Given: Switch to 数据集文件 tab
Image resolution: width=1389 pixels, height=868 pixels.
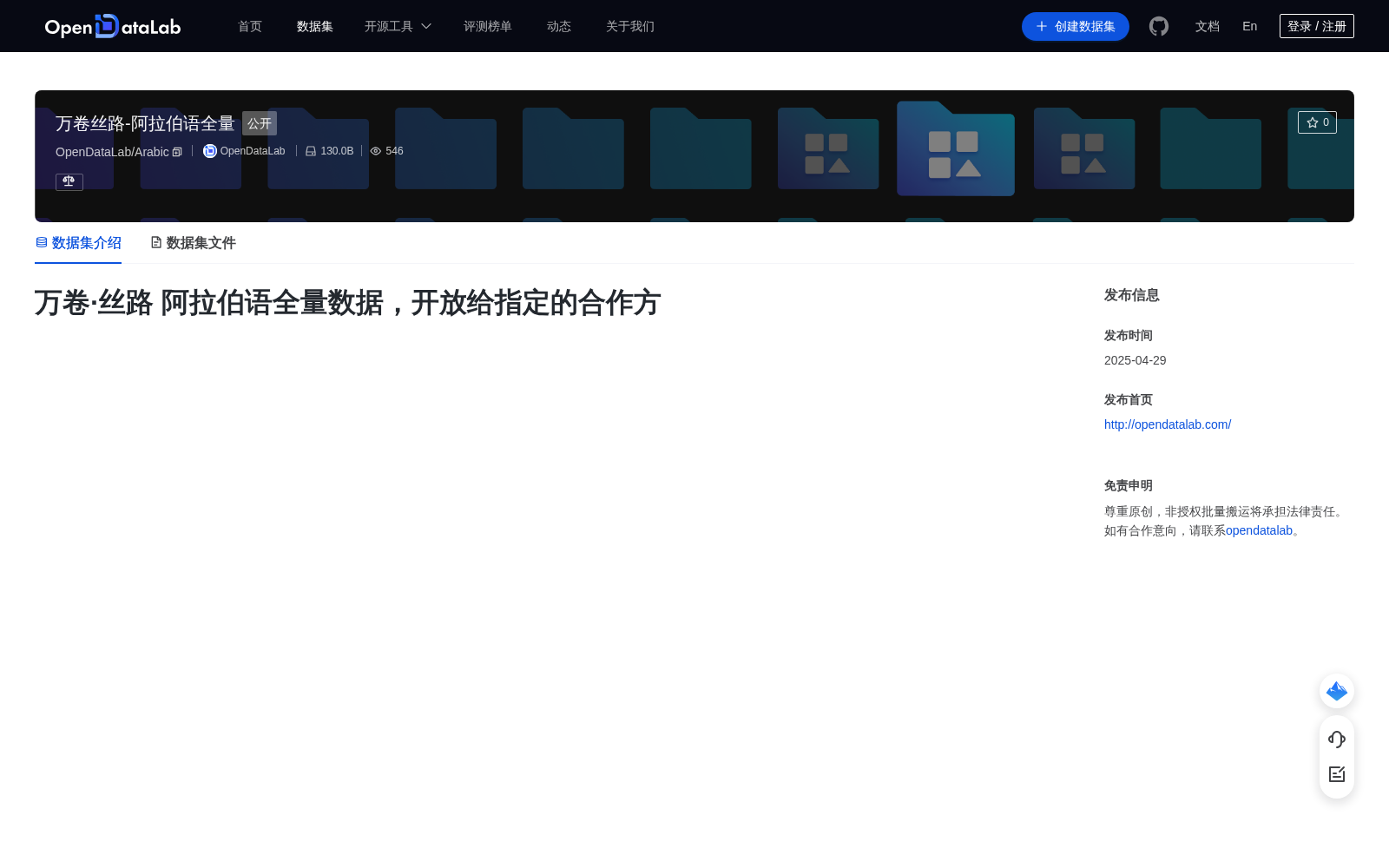Looking at the screenshot, I should [193, 243].
